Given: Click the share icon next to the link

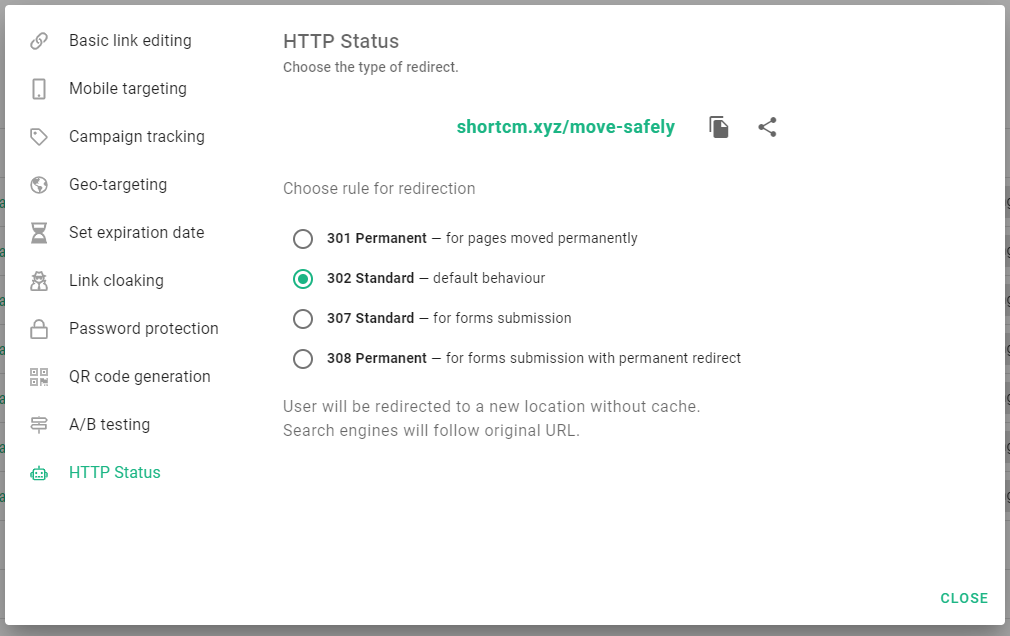Looking at the screenshot, I should pos(767,126).
